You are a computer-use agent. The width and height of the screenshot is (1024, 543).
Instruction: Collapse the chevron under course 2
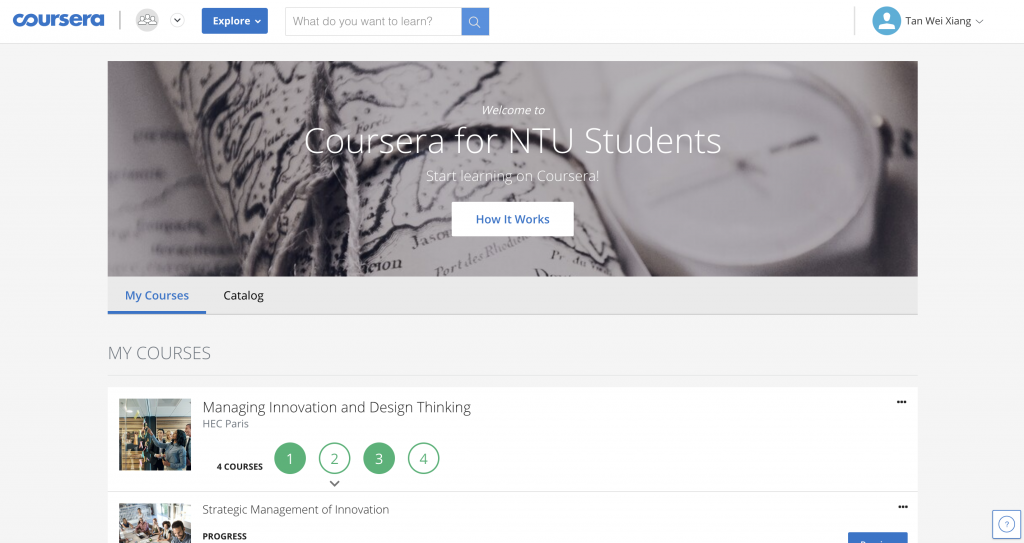(334, 484)
